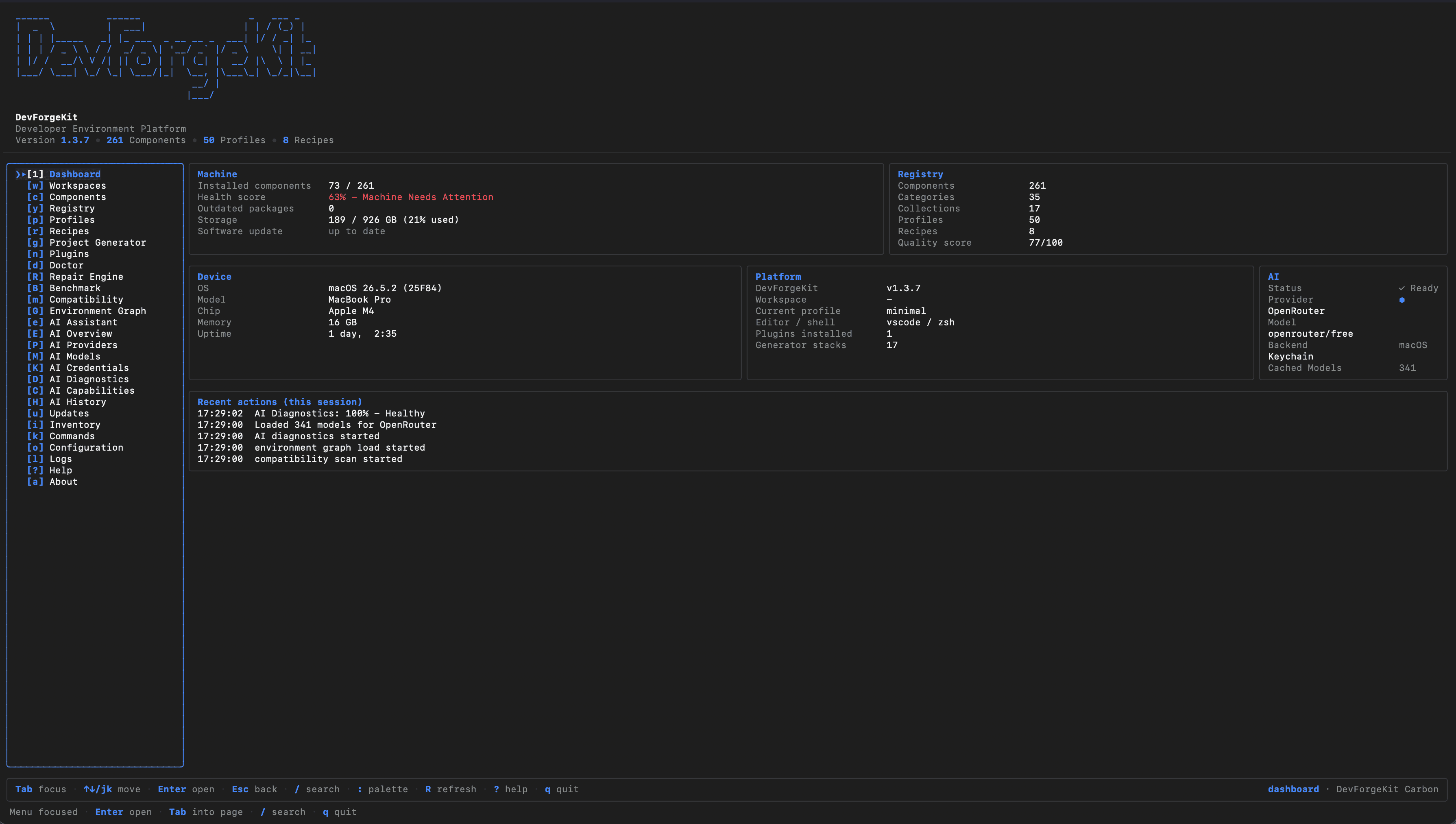Open the Updates menu item
1456x824 pixels.
pyautogui.click(x=58, y=413)
